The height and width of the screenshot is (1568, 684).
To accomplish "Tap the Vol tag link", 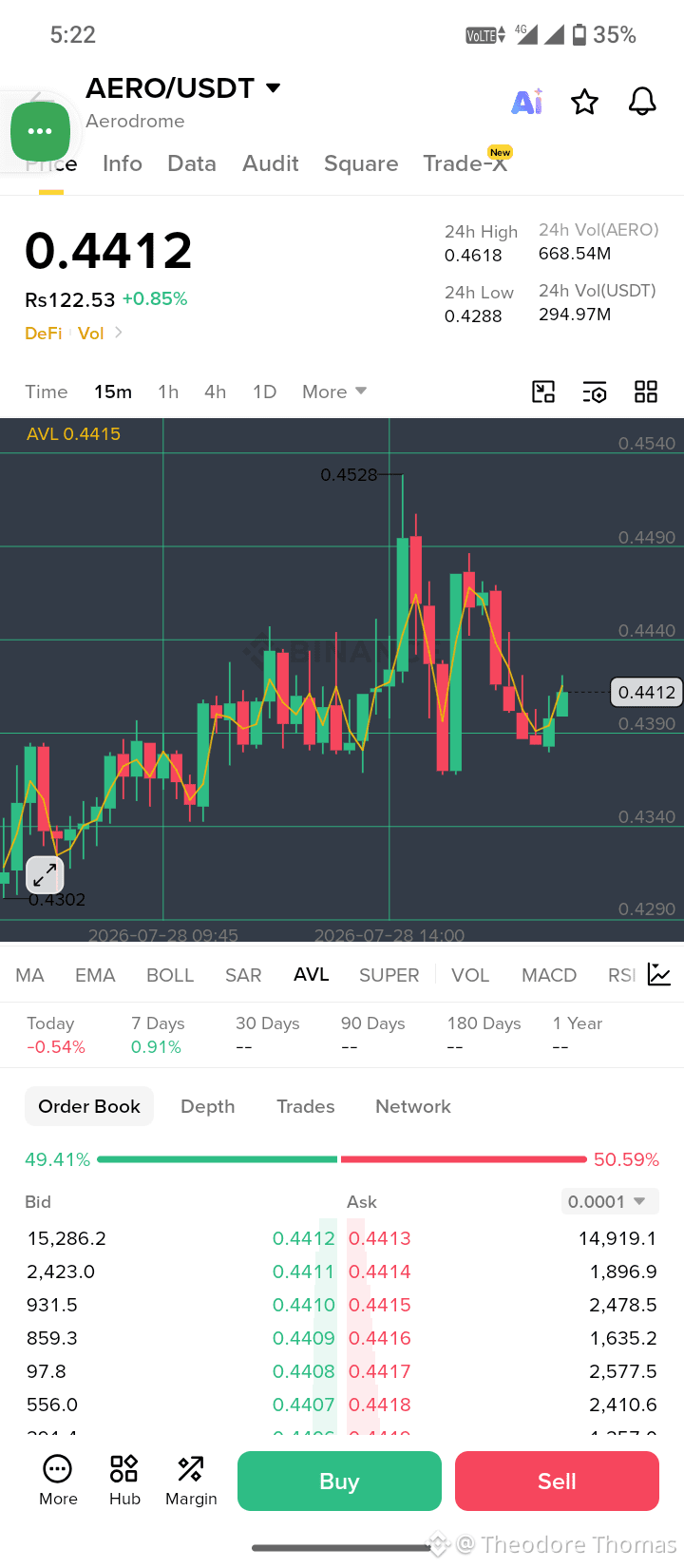I will [x=91, y=333].
